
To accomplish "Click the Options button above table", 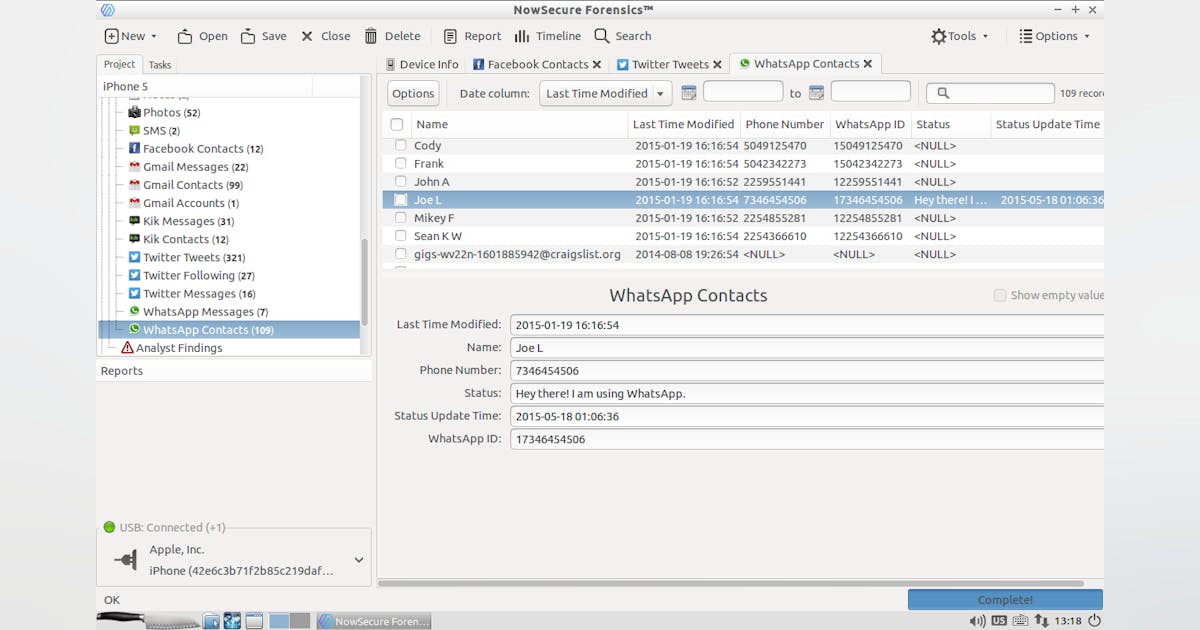I will [x=413, y=93].
